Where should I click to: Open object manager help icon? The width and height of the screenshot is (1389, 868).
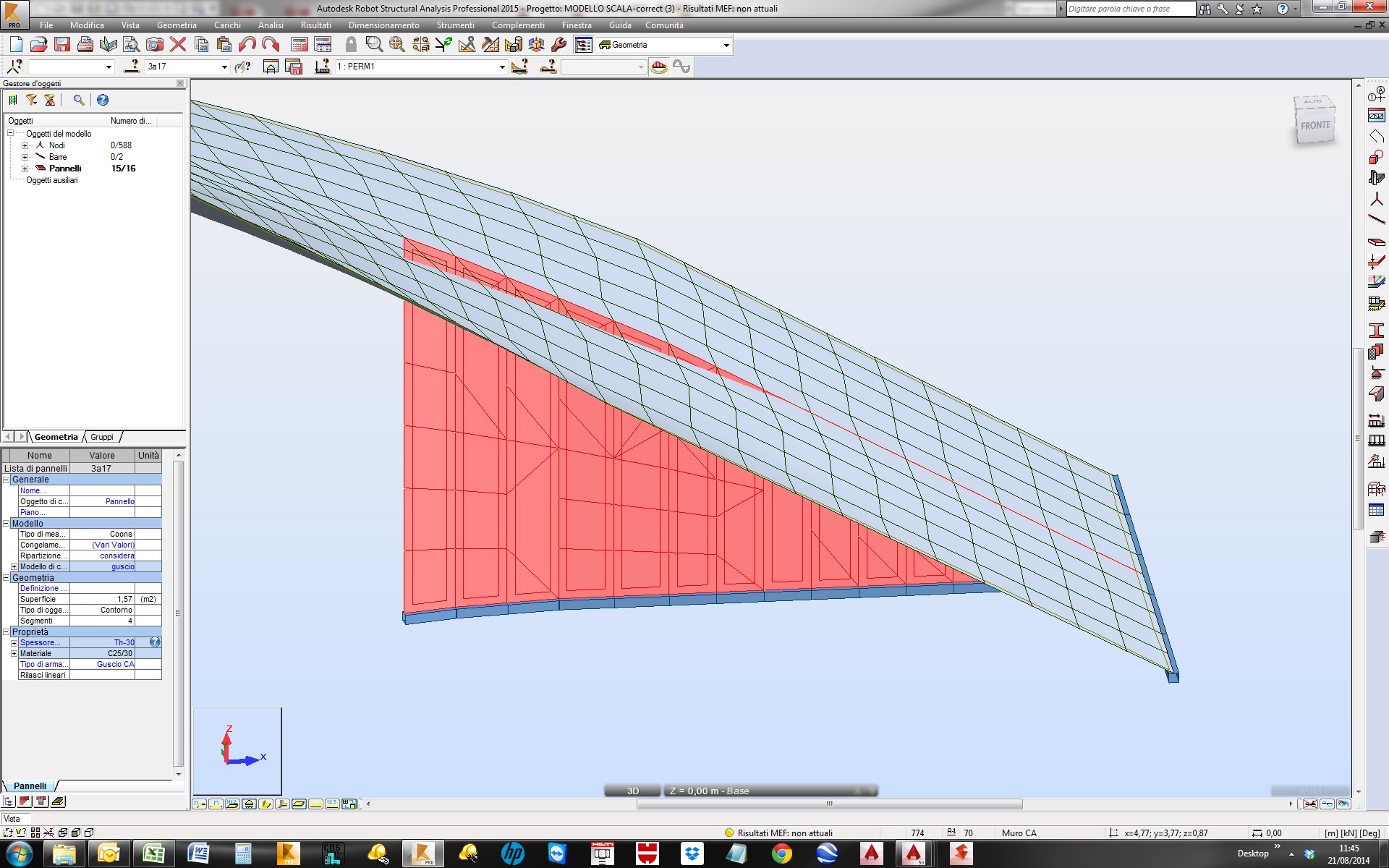pyautogui.click(x=103, y=101)
